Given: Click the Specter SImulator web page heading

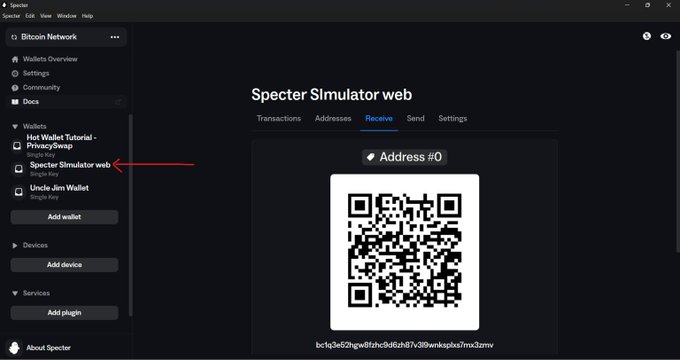Looking at the screenshot, I should (x=332, y=95).
